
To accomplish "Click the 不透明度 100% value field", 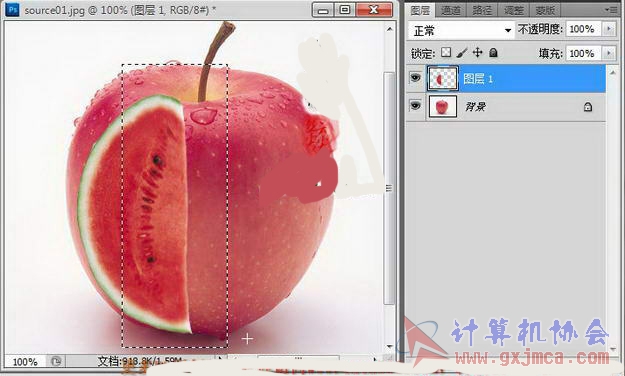I will coord(583,29).
